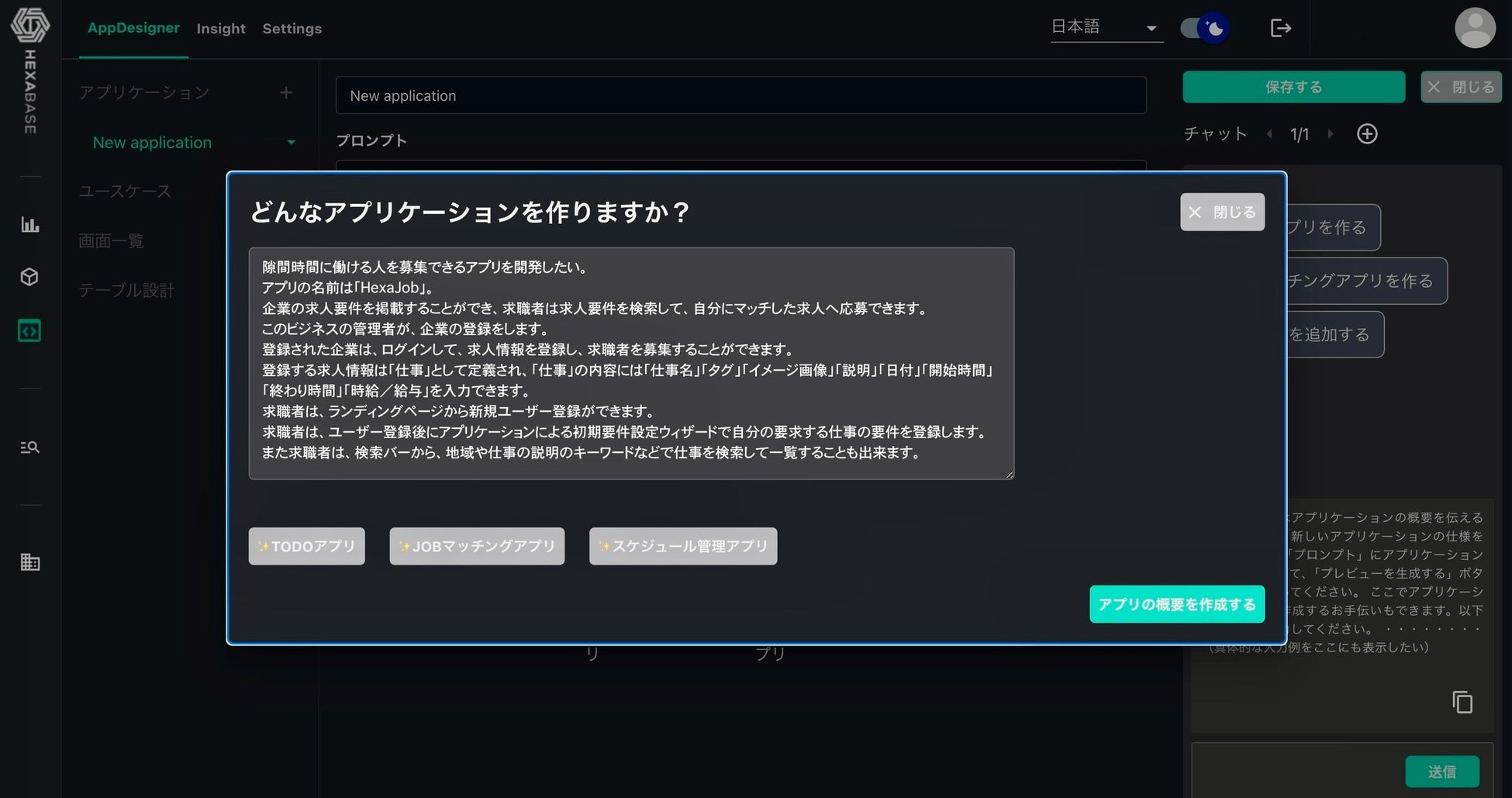Copy the chat message with copy icon
The image size is (1512, 798).
coord(1462,703)
